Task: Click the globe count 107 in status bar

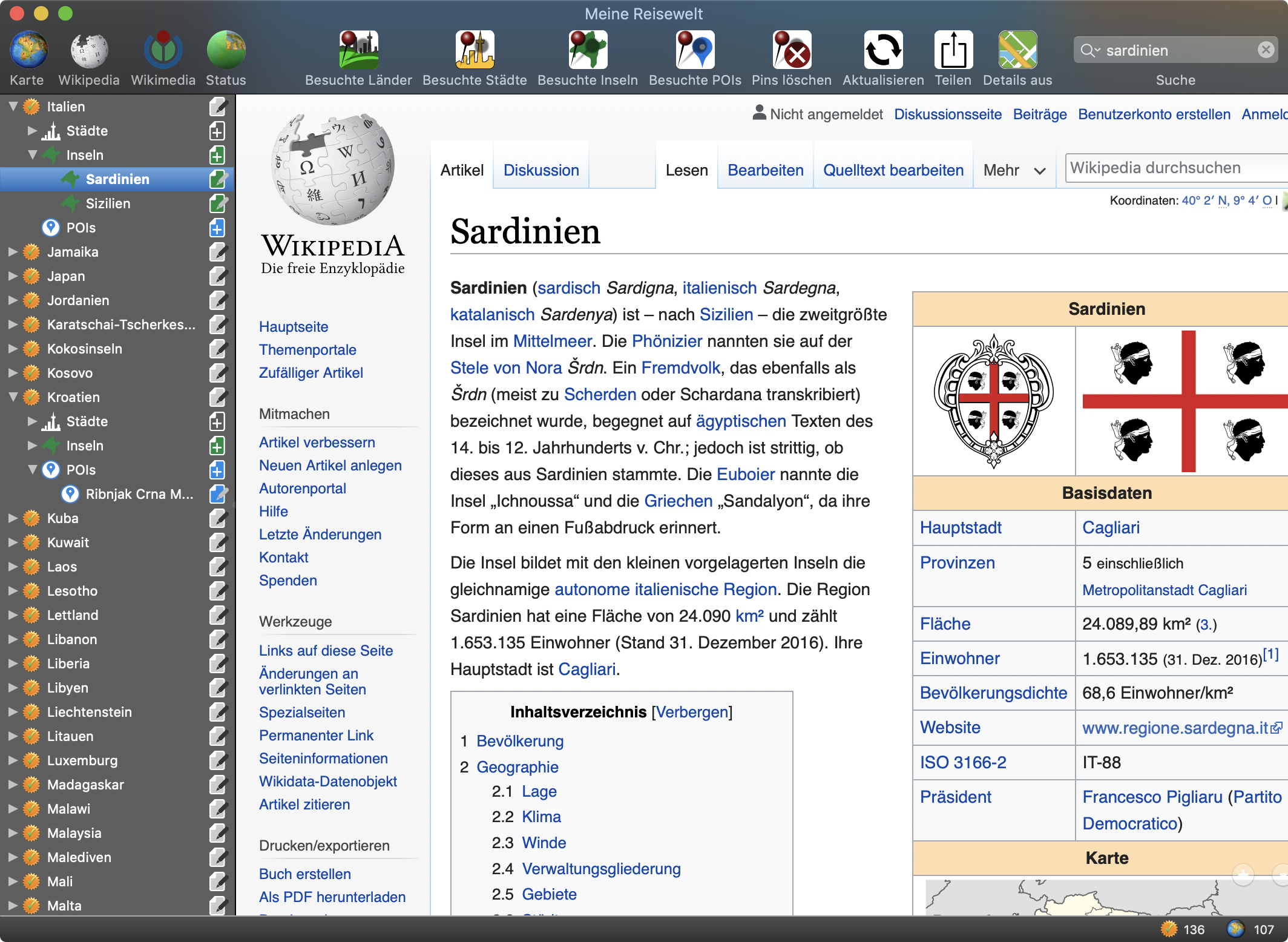Action: point(1251,929)
